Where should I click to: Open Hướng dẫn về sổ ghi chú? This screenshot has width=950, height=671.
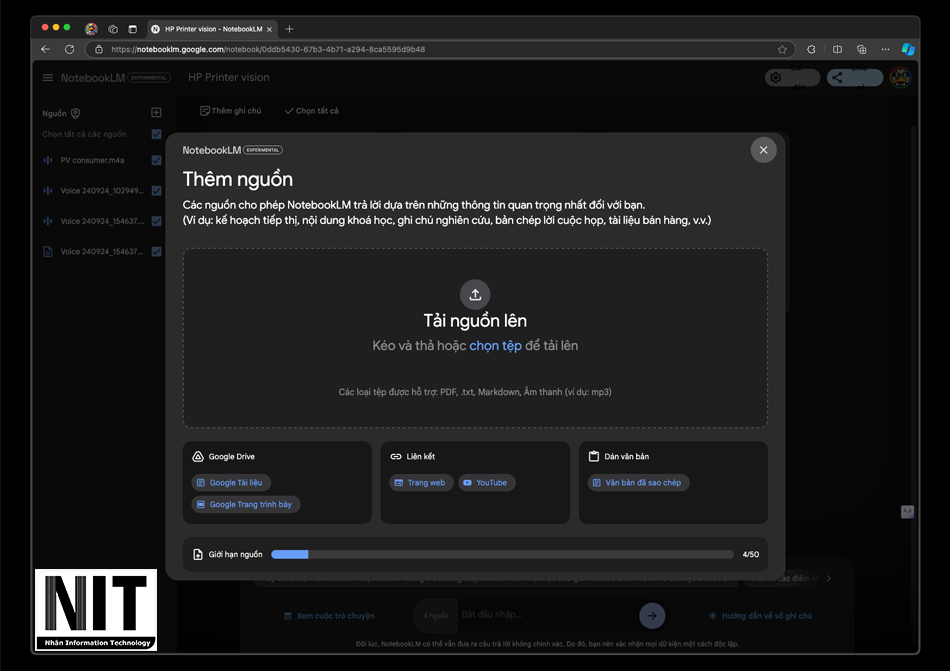click(x=760, y=616)
